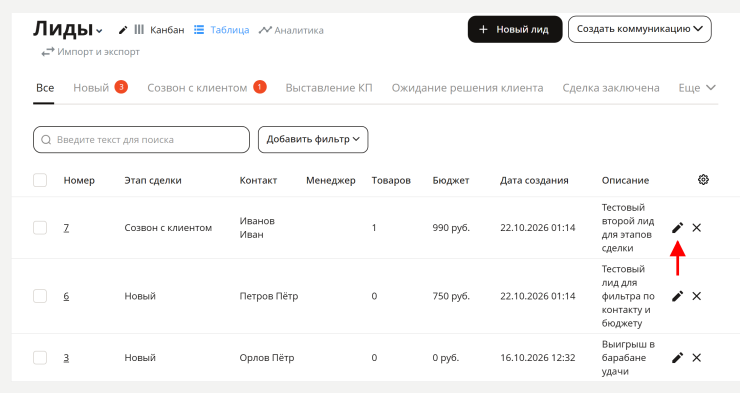Open lead number 7 link
This screenshot has width=740, height=393.
66,228
